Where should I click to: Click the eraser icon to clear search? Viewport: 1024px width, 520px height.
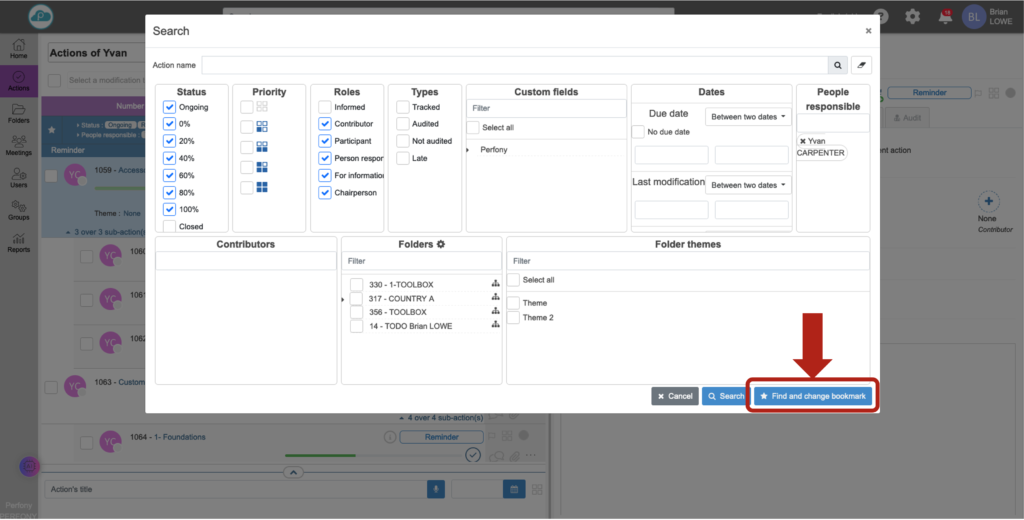point(861,65)
